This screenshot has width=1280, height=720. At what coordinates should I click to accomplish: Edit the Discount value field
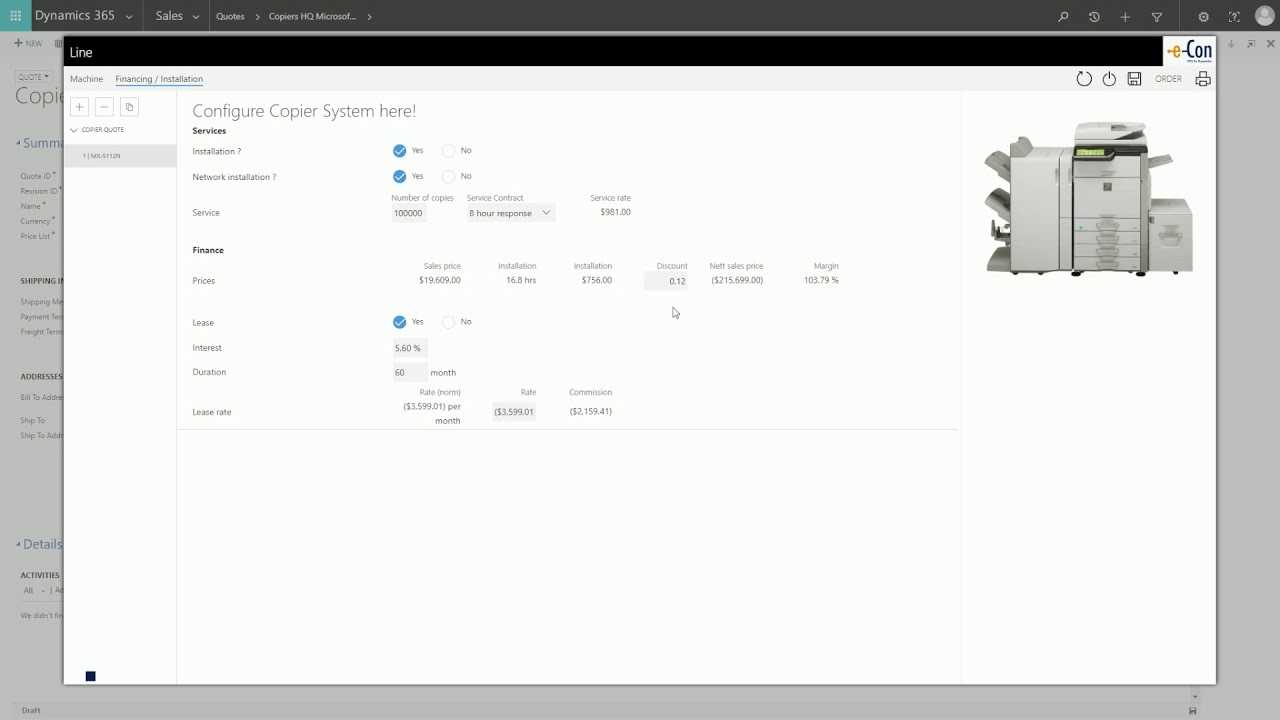(670, 281)
